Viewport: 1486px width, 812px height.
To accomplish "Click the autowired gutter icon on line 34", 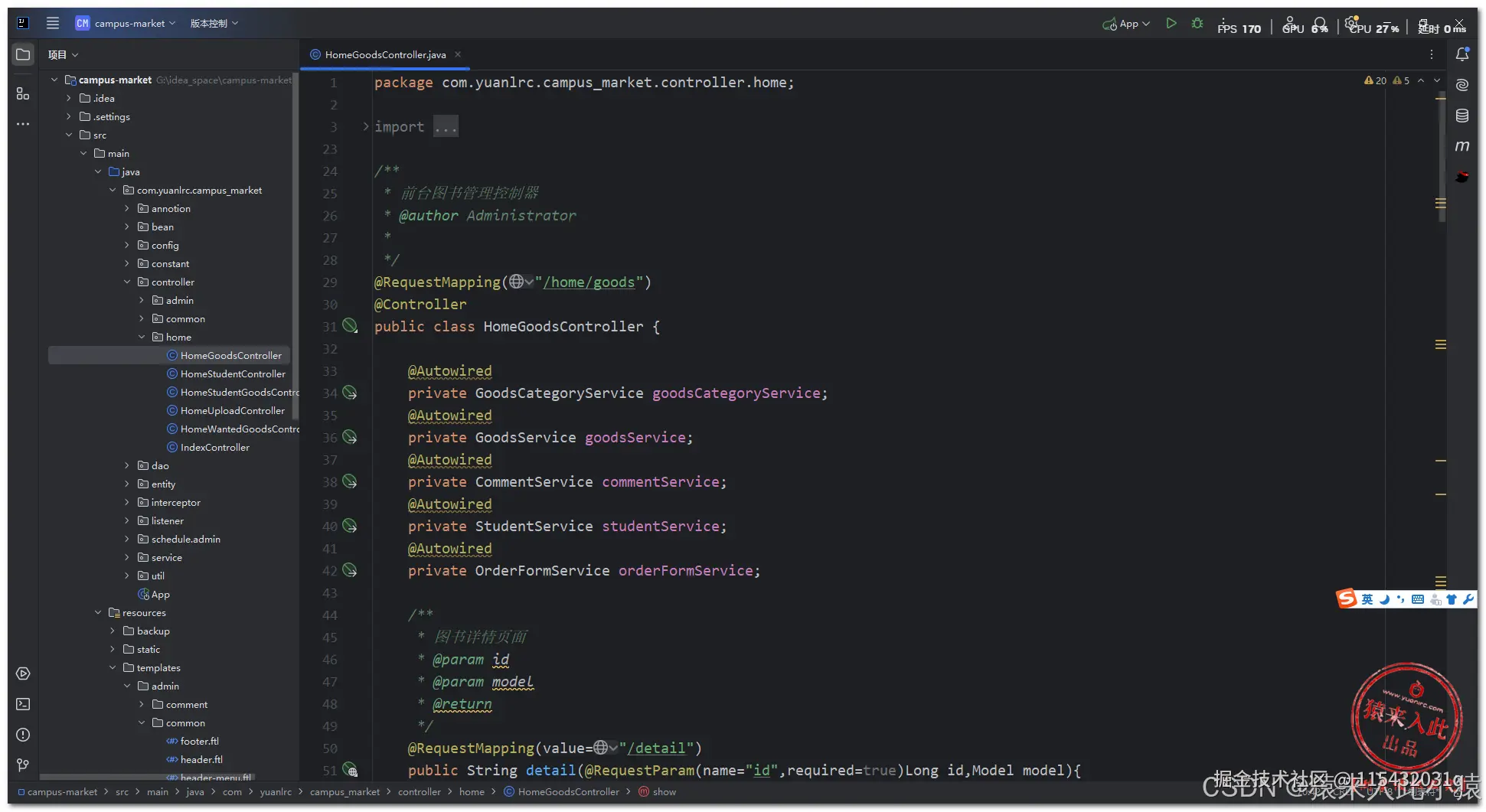I will coord(350,393).
